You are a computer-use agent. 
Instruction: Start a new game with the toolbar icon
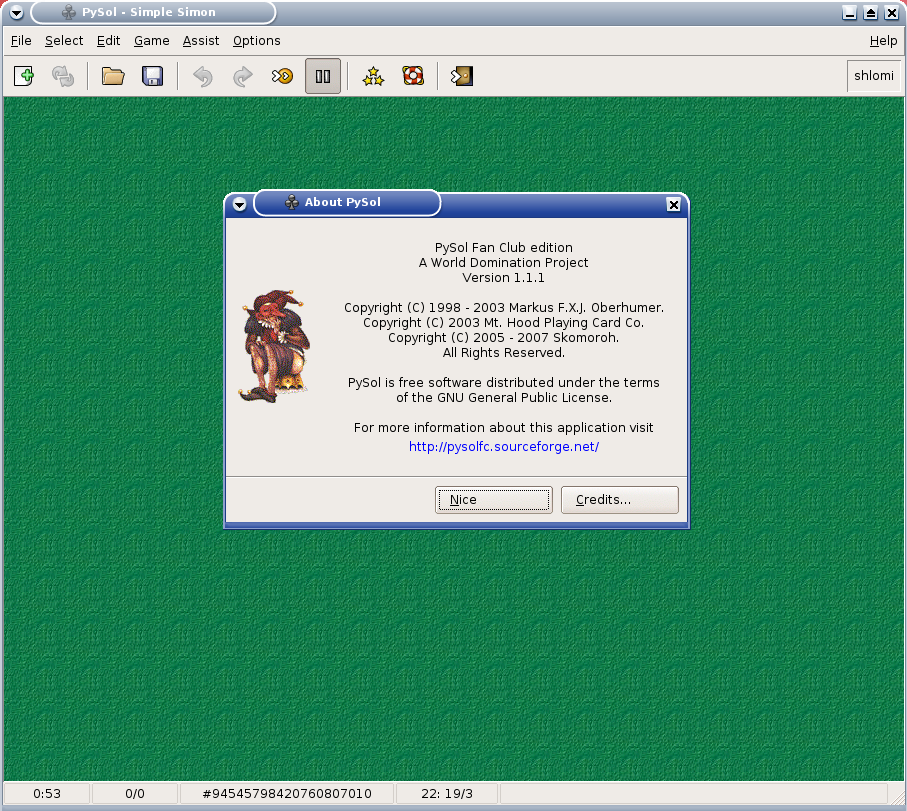coord(24,76)
